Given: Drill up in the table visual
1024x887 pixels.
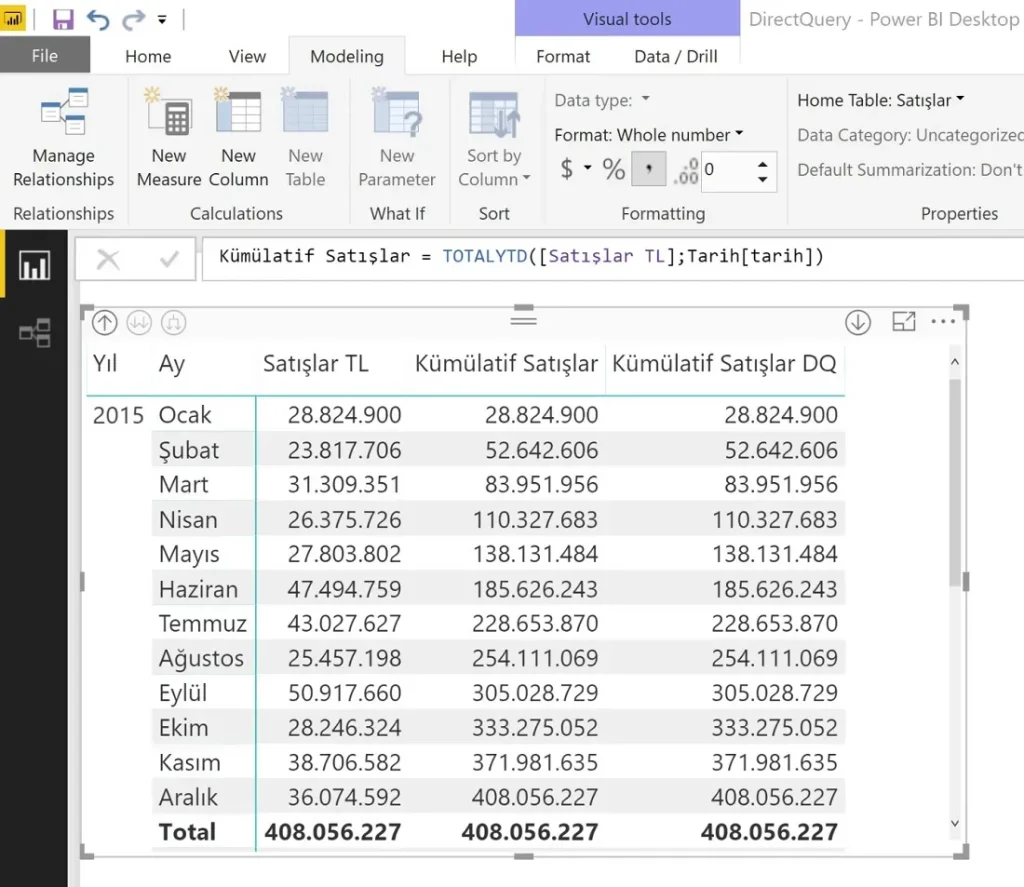Looking at the screenshot, I should click(x=104, y=323).
